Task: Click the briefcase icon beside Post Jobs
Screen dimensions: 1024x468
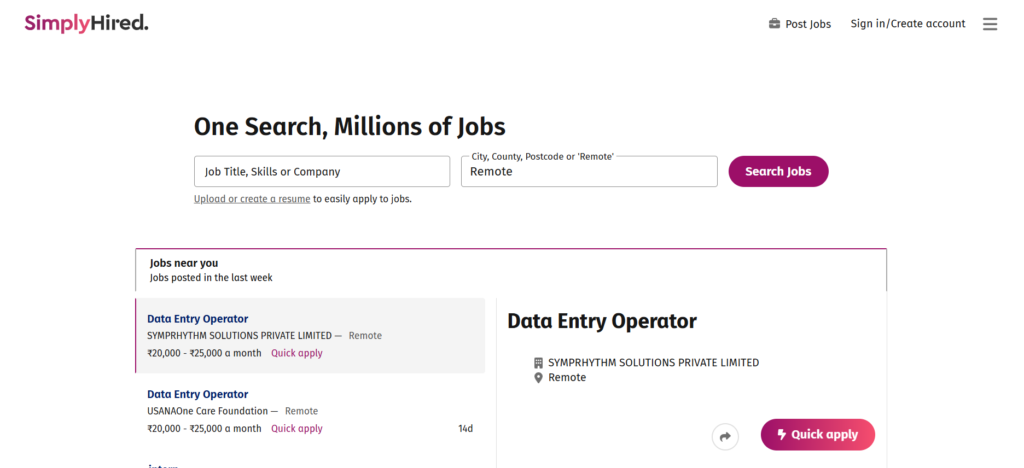Action: pos(775,23)
